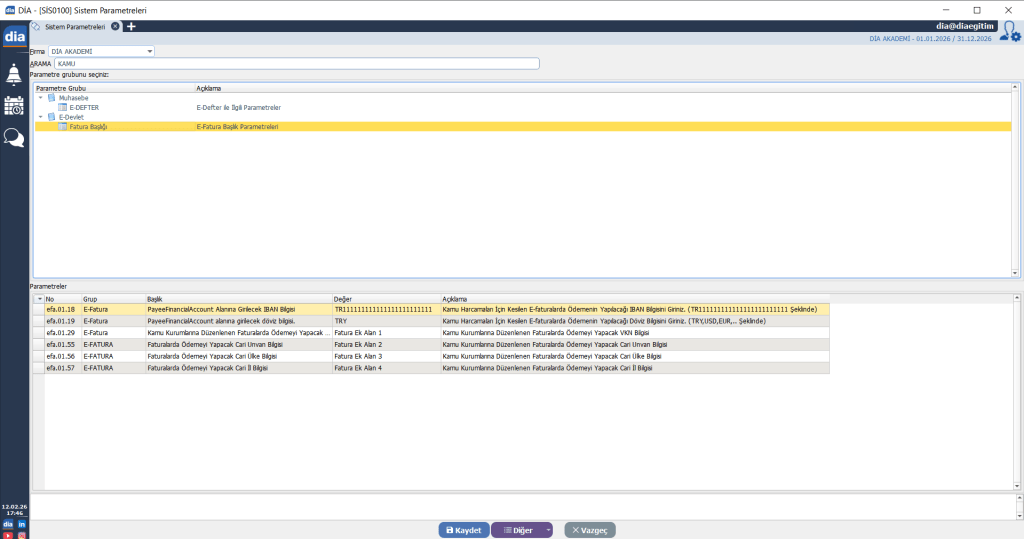Open the calendar icon in sidebar
The width and height of the screenshot is (1024, 539).
coord(14,106)
